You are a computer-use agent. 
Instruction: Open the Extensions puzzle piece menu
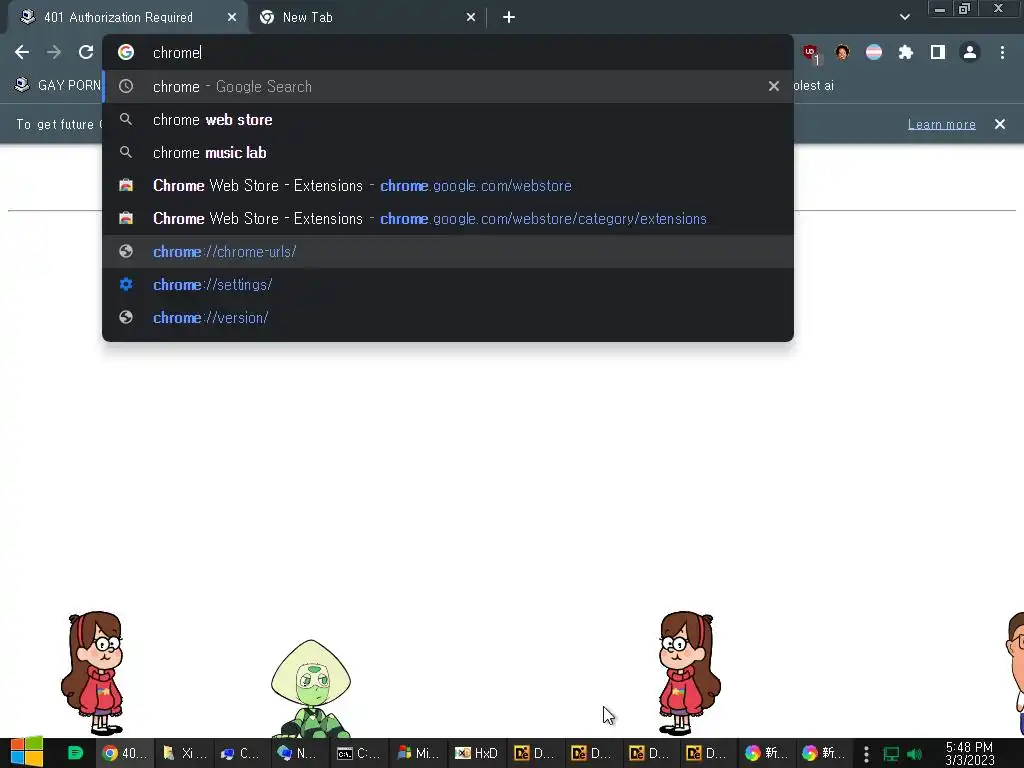pos(906,52)
